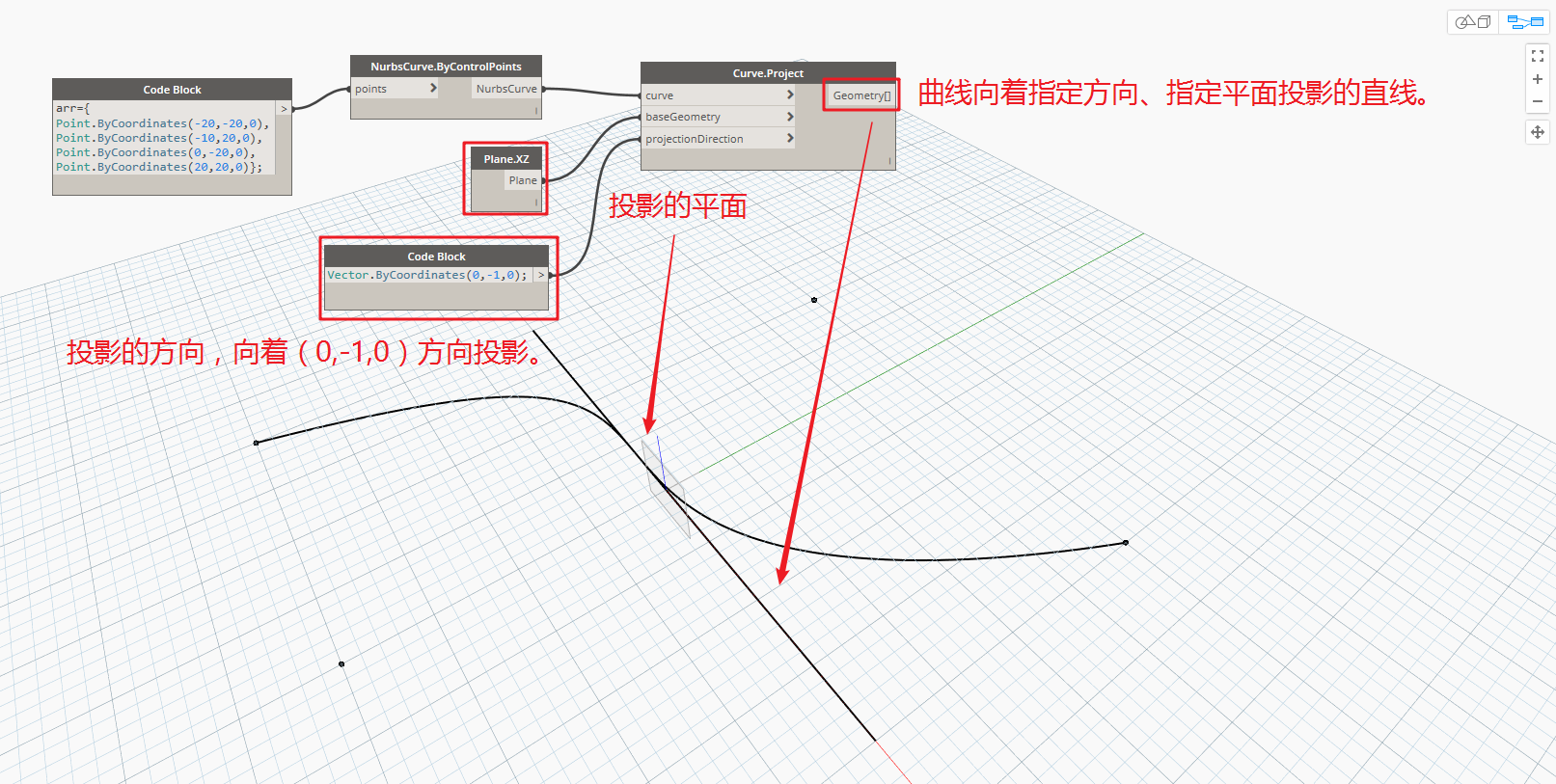This screenshot has height=784, width=1556.
Task: Select the points input port
Action: click(x=395, y=89)
